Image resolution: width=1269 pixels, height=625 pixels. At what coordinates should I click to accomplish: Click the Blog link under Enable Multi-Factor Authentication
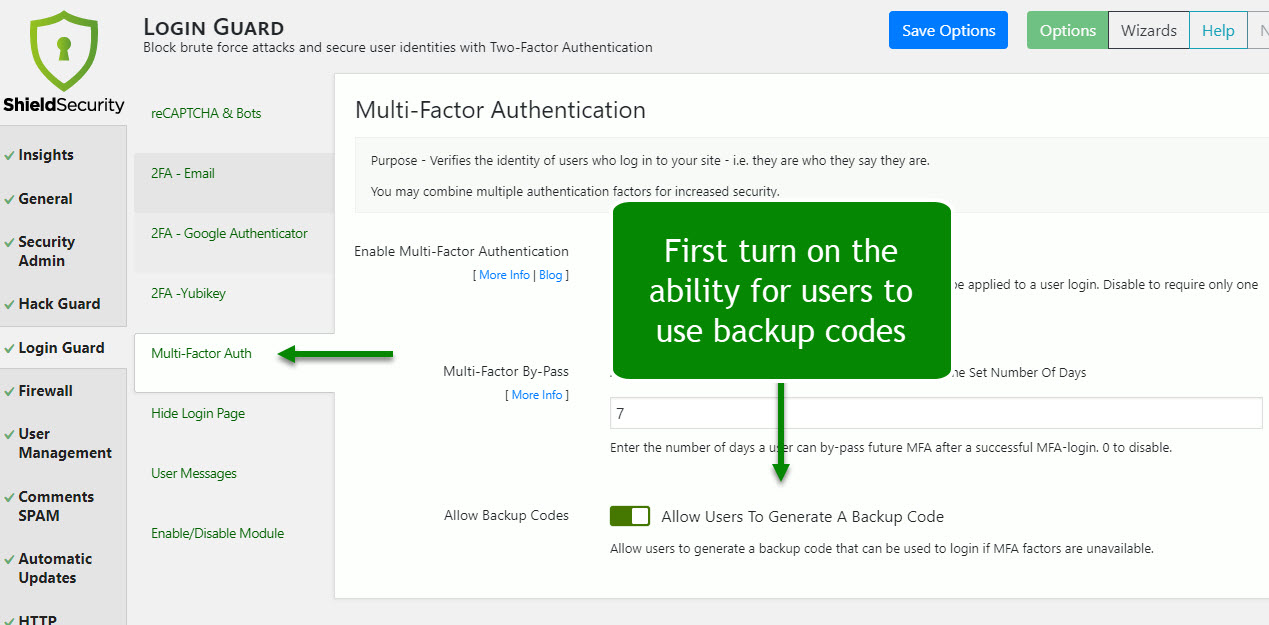point(550,274)
